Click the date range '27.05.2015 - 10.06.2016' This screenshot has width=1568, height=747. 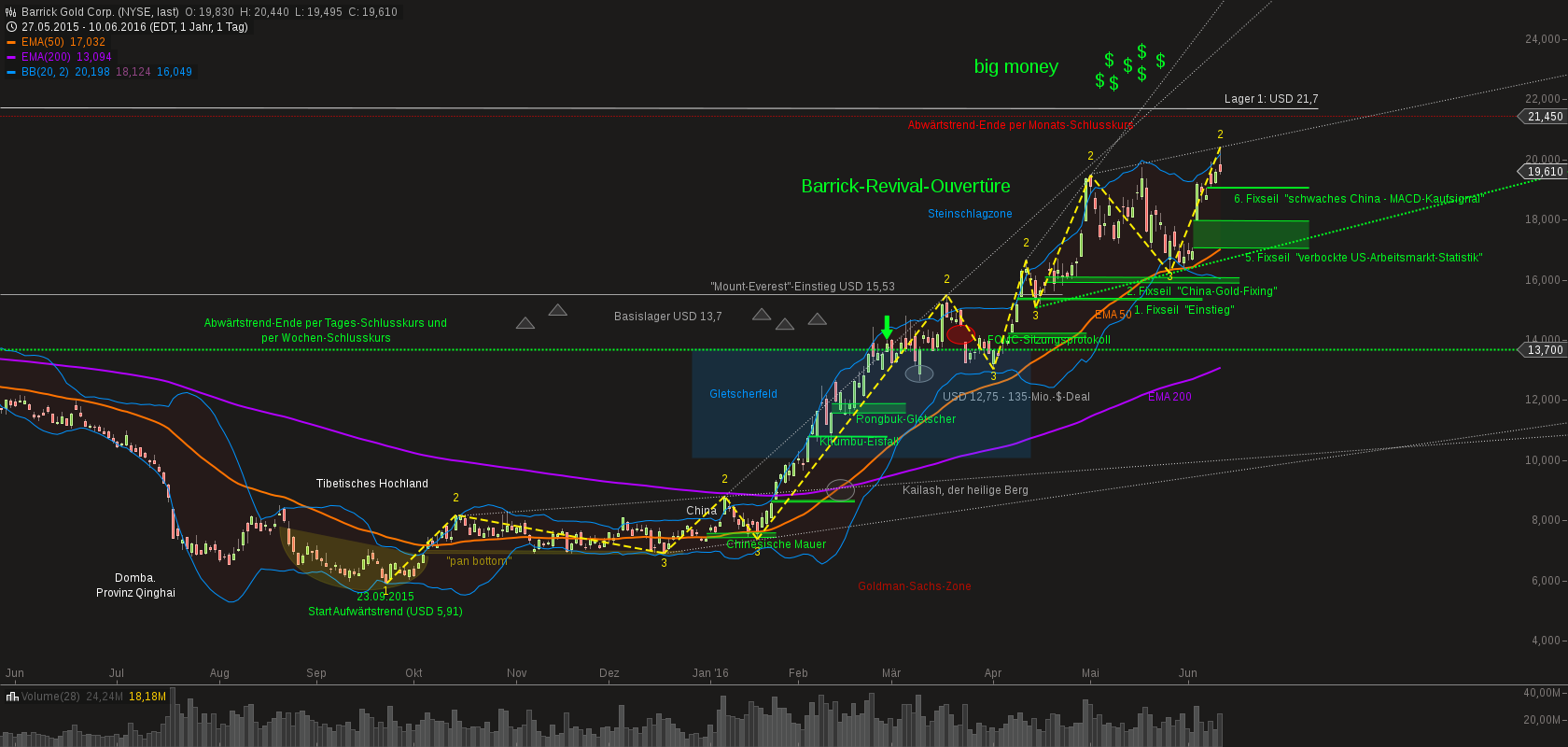(84, 27)
